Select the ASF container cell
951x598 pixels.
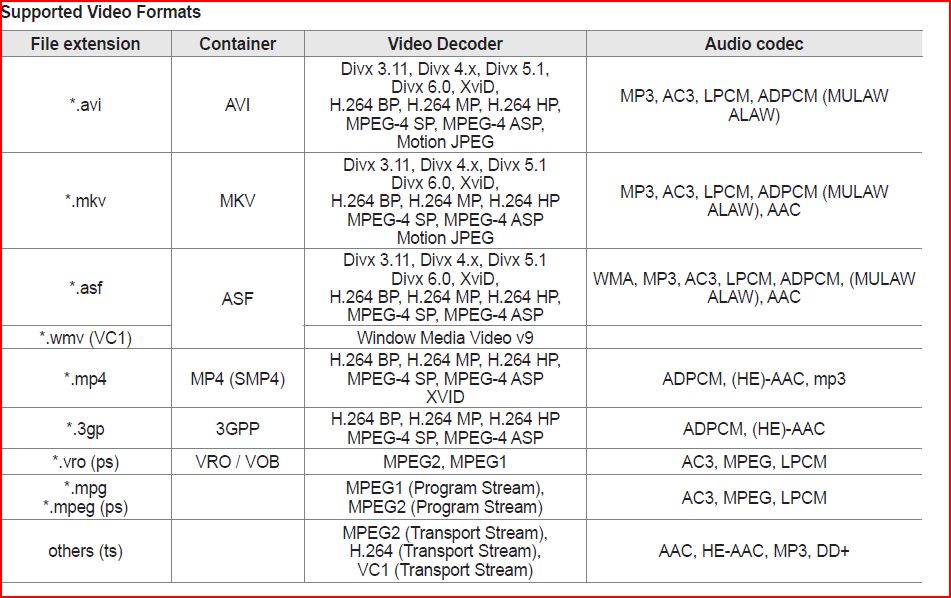[x=238, y=298]
